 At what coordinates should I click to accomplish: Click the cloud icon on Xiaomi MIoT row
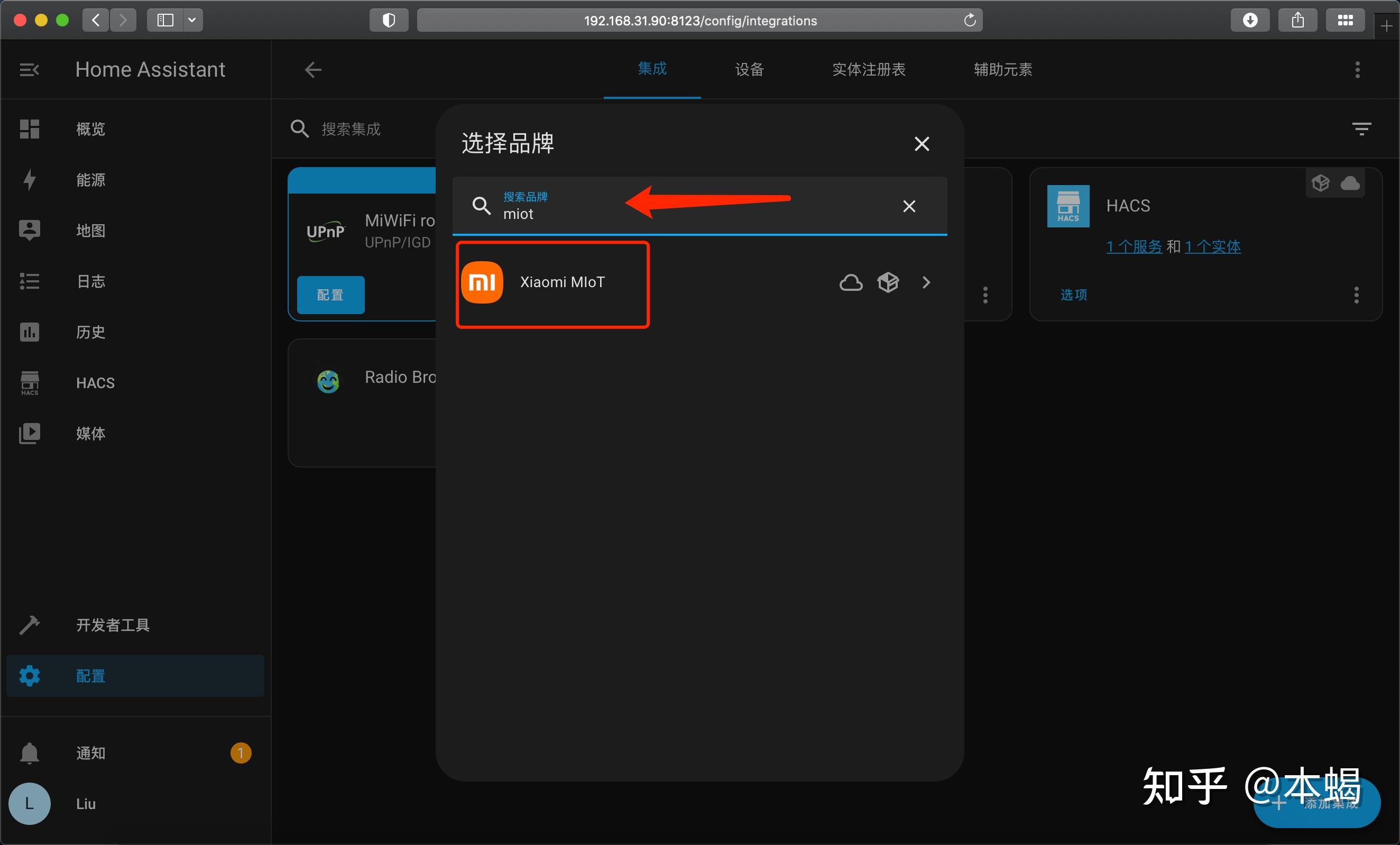[x=850, y=282]
